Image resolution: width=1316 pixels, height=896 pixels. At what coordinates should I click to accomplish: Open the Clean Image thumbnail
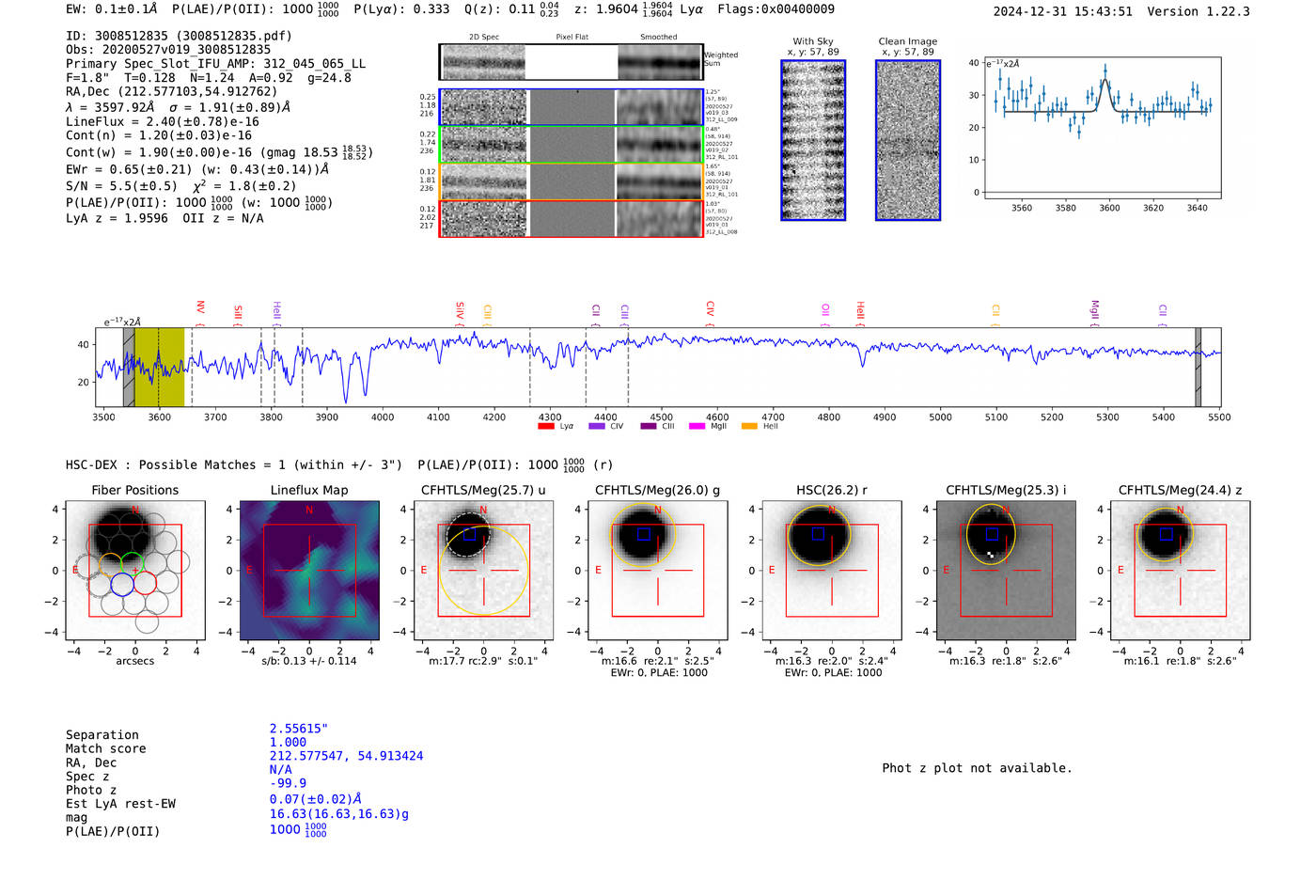click(907, 140)
